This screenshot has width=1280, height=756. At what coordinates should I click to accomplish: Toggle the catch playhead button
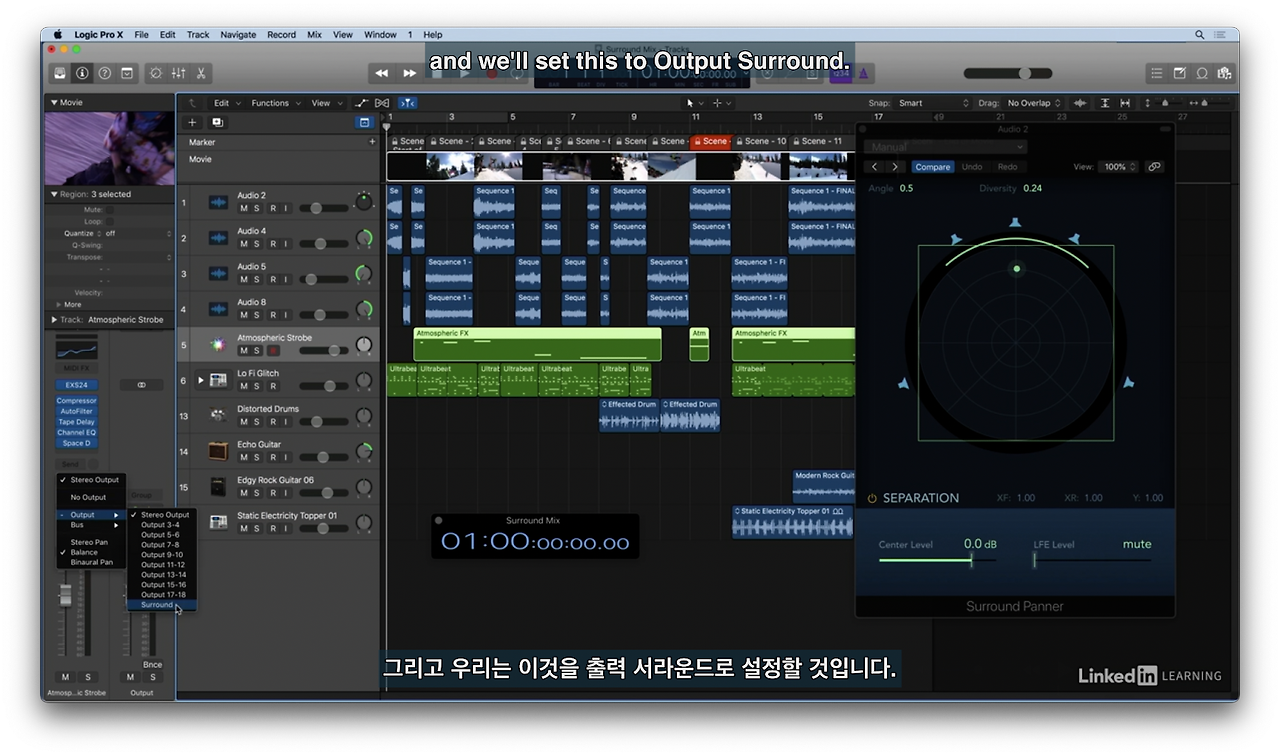(407, 103)
